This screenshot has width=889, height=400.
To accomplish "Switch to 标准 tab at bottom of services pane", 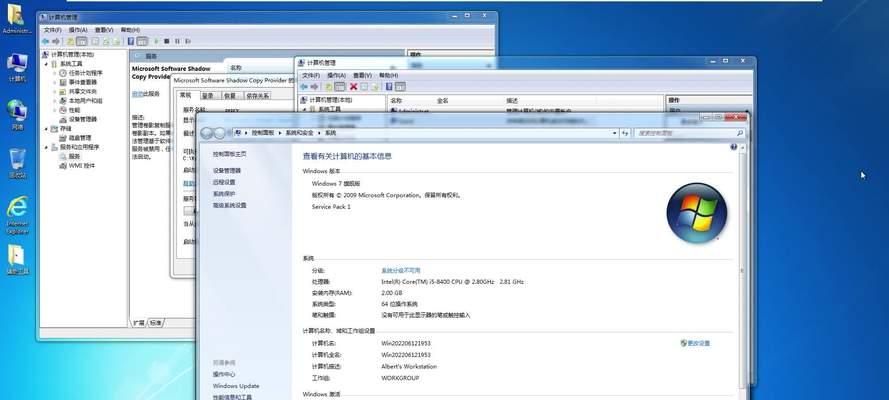I will [x=155, y=322].
